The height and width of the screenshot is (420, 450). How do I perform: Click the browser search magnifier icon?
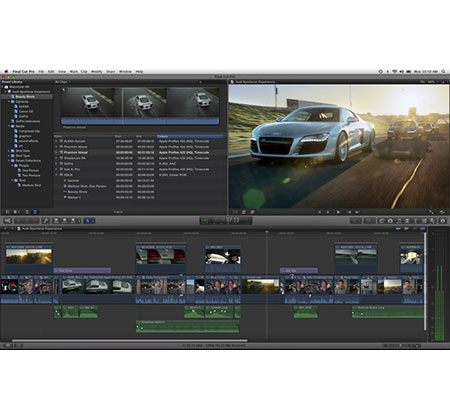tap(200, 82)
